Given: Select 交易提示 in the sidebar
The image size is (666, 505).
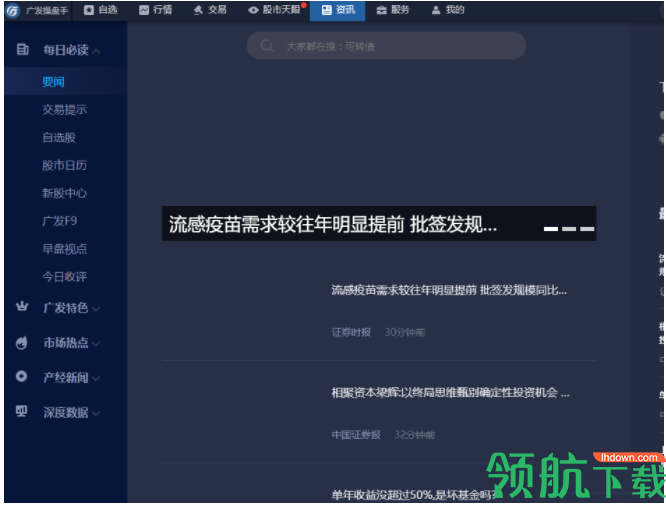Looking at the screenshot, I should click(65, 110).
